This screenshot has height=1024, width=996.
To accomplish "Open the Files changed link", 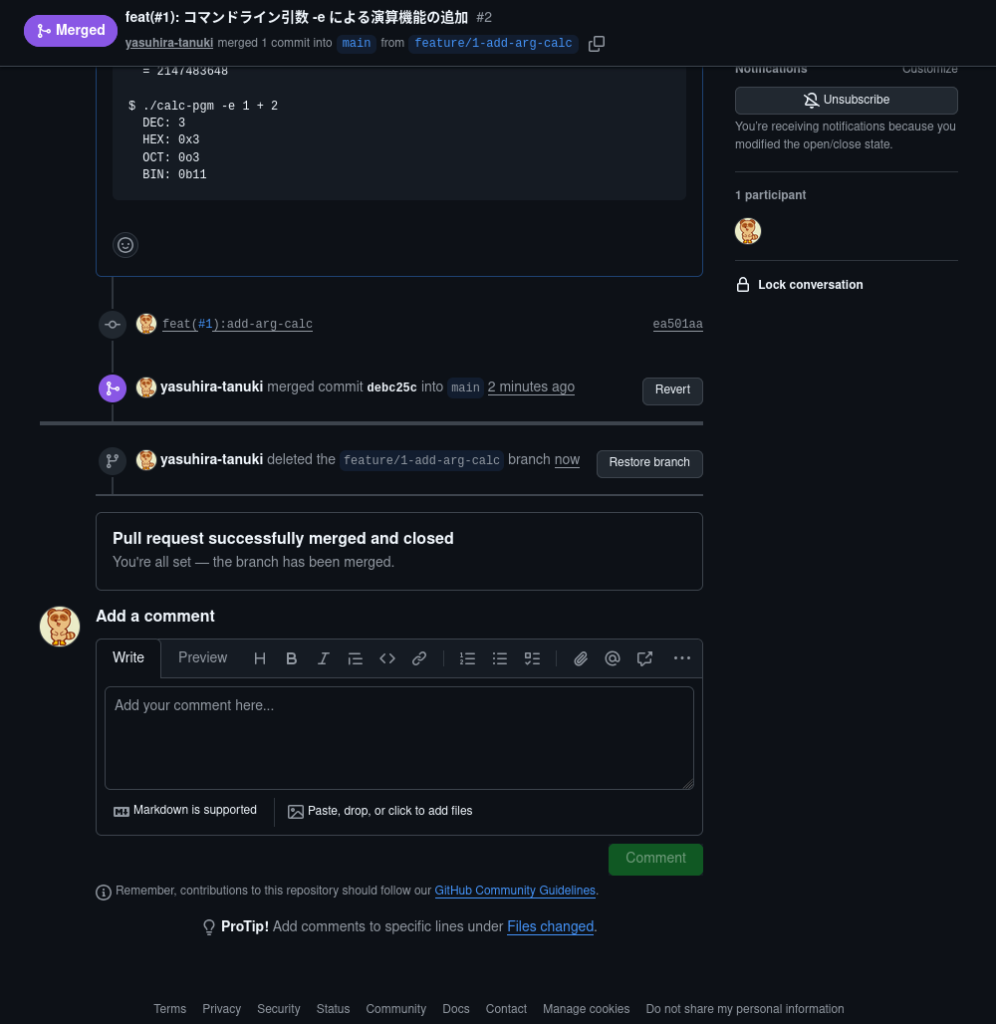I will (550, 927).
